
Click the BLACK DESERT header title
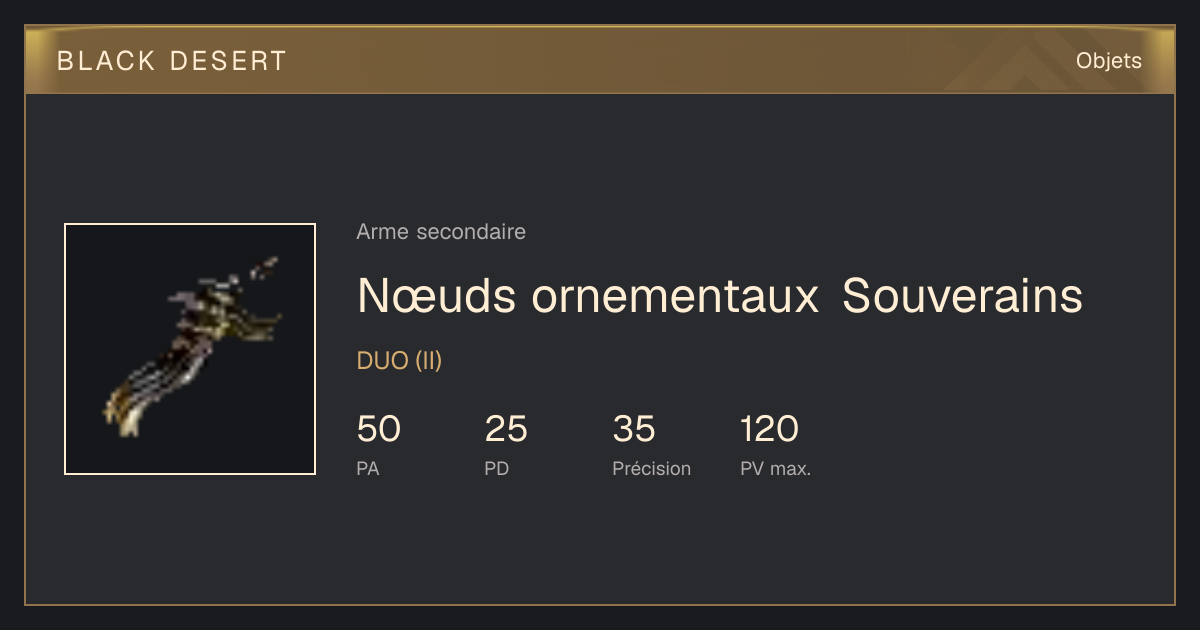172,61
